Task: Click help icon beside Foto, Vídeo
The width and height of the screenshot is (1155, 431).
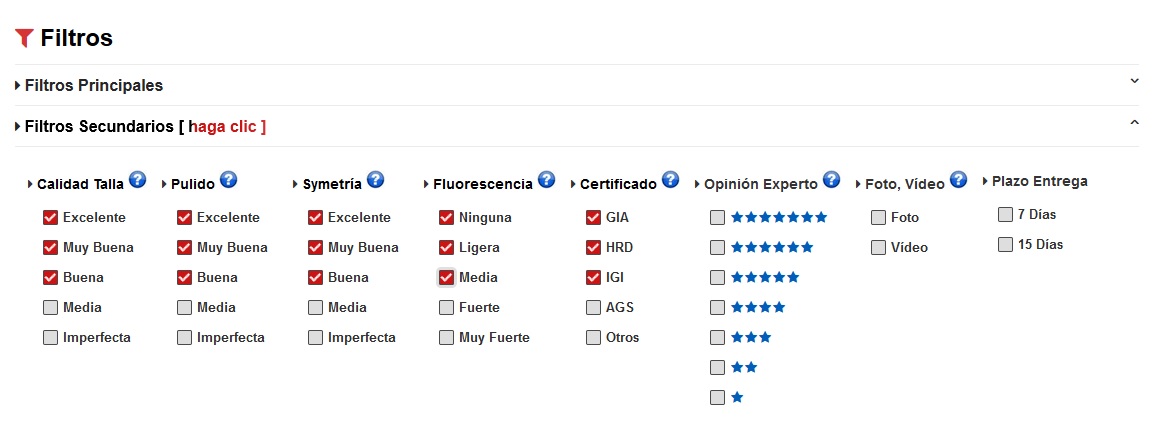Action: pyautogui.click(x=958, y=180)
